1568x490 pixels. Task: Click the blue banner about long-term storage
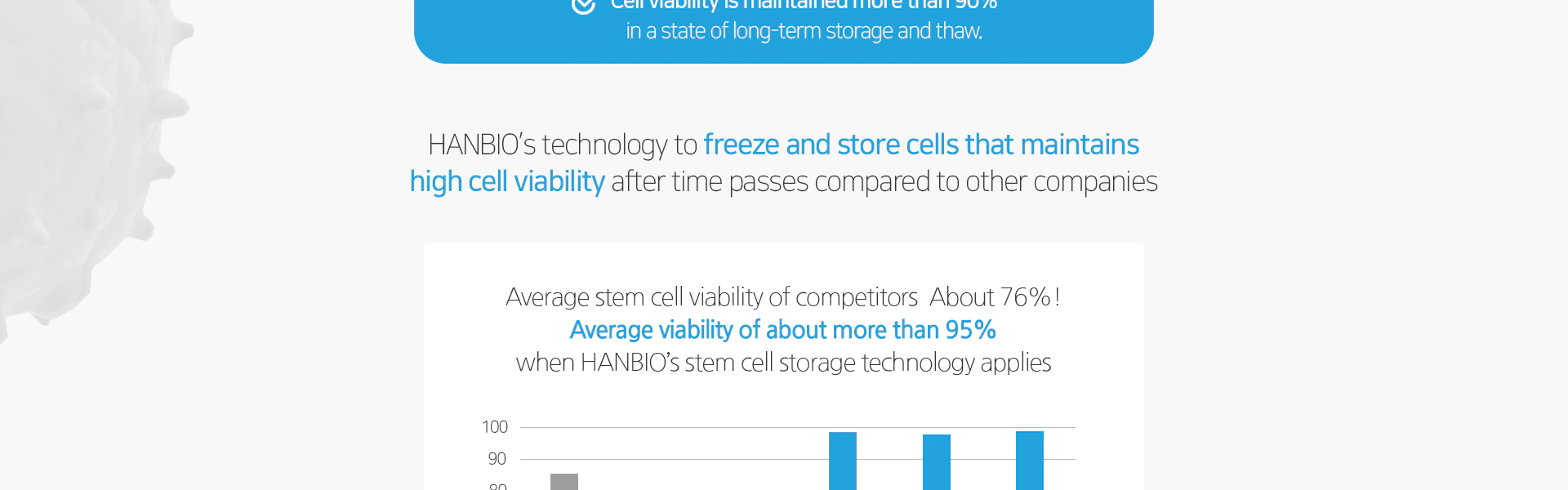(x=783, y=30)
